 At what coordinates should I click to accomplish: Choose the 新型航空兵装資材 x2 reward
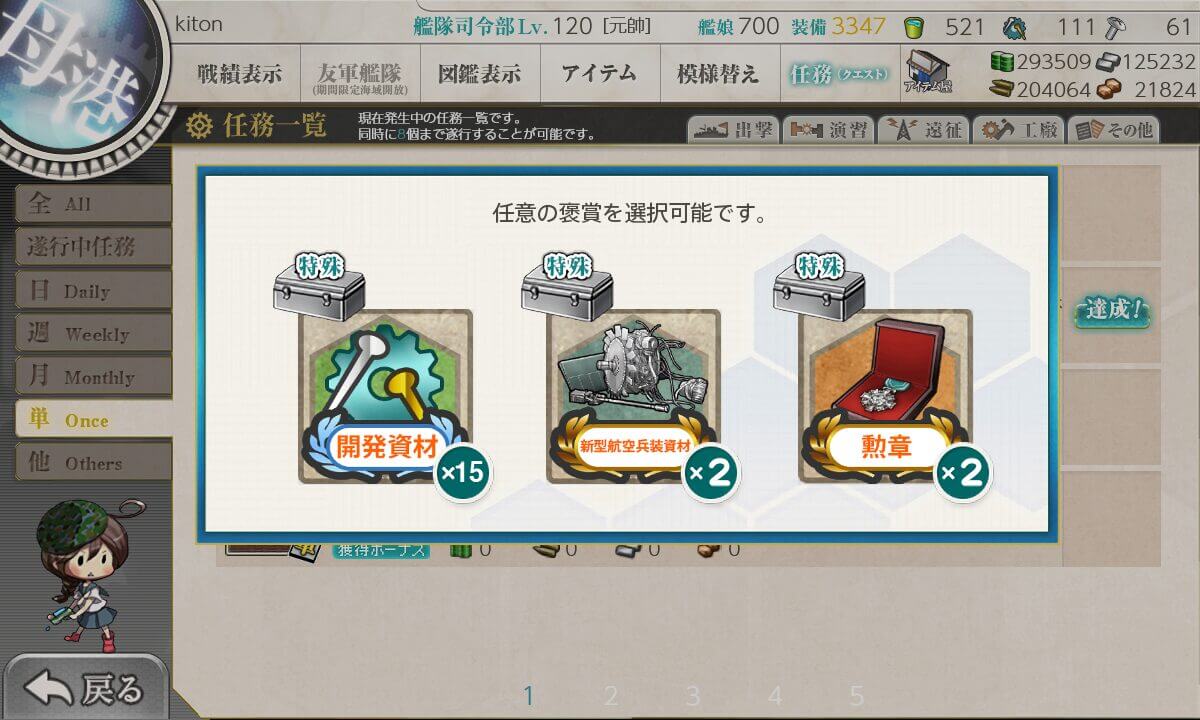[633, 395]
